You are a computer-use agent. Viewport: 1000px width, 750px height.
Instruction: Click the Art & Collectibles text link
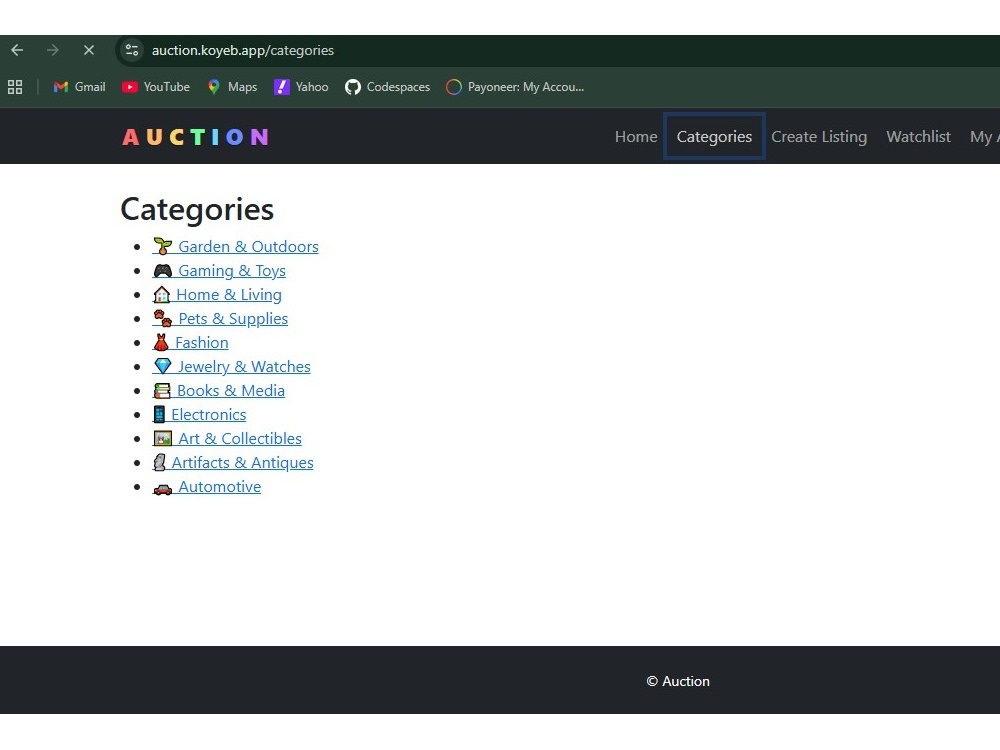(240, 439)
